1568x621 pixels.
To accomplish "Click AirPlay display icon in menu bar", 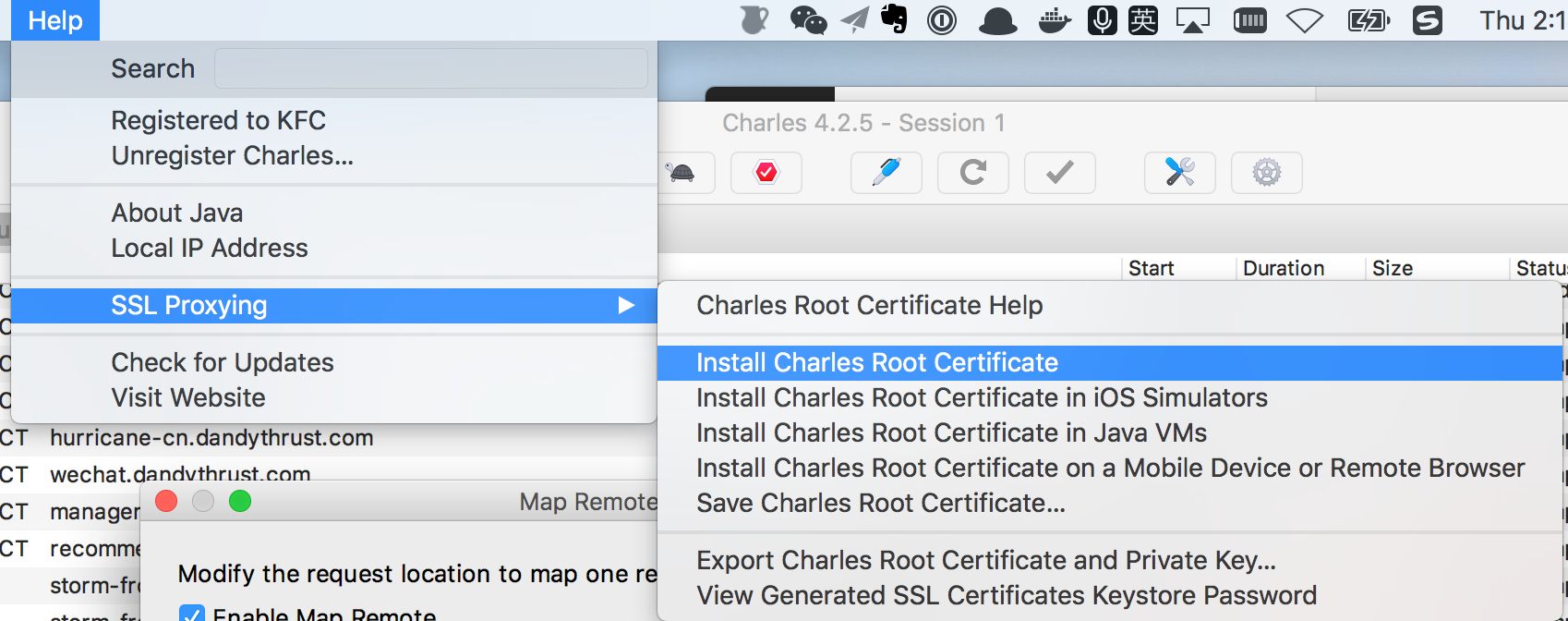I will (x=1192, y=20).
